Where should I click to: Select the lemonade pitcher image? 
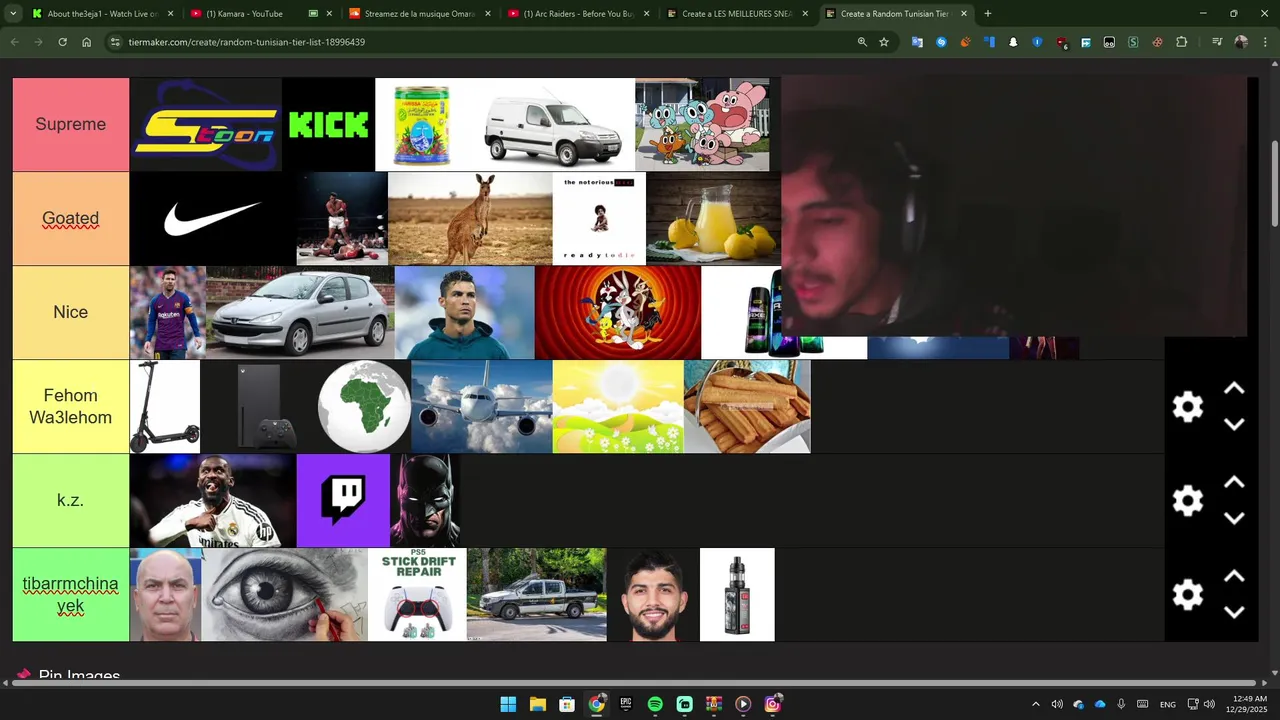click(x=713, y=218)
